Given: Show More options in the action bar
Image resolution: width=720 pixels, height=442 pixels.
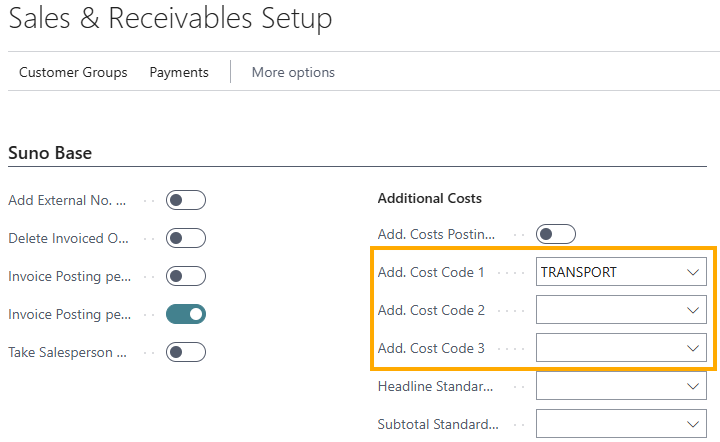Looking at the screenshot, I should pos(293,73).
